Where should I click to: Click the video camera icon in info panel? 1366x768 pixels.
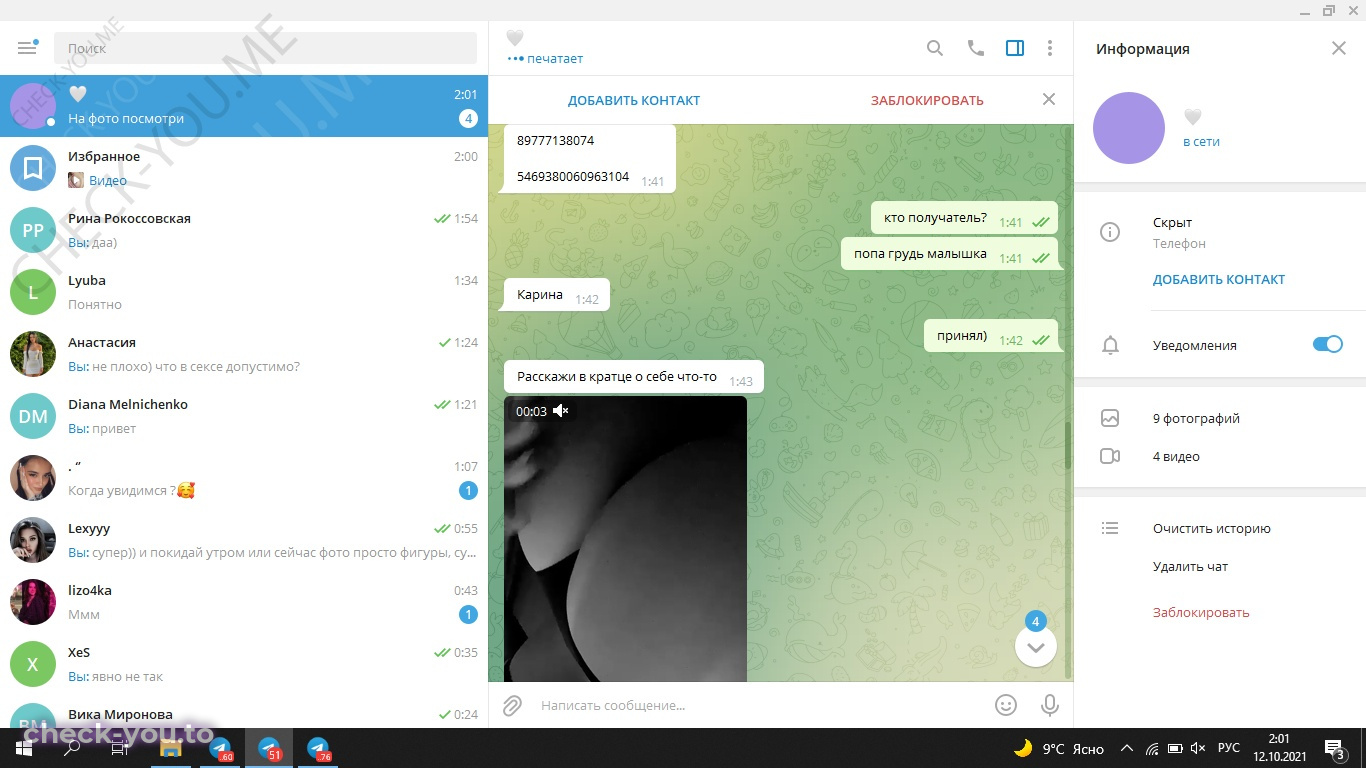pos(1109,456)
